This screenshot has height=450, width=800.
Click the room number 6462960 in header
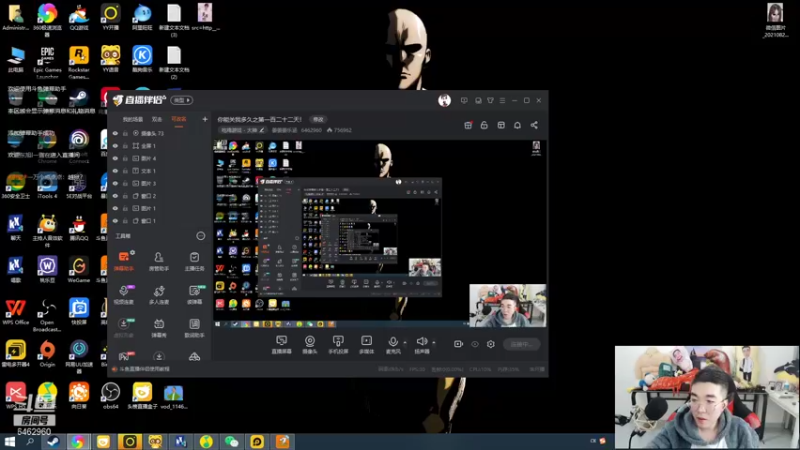click(311, 130)
